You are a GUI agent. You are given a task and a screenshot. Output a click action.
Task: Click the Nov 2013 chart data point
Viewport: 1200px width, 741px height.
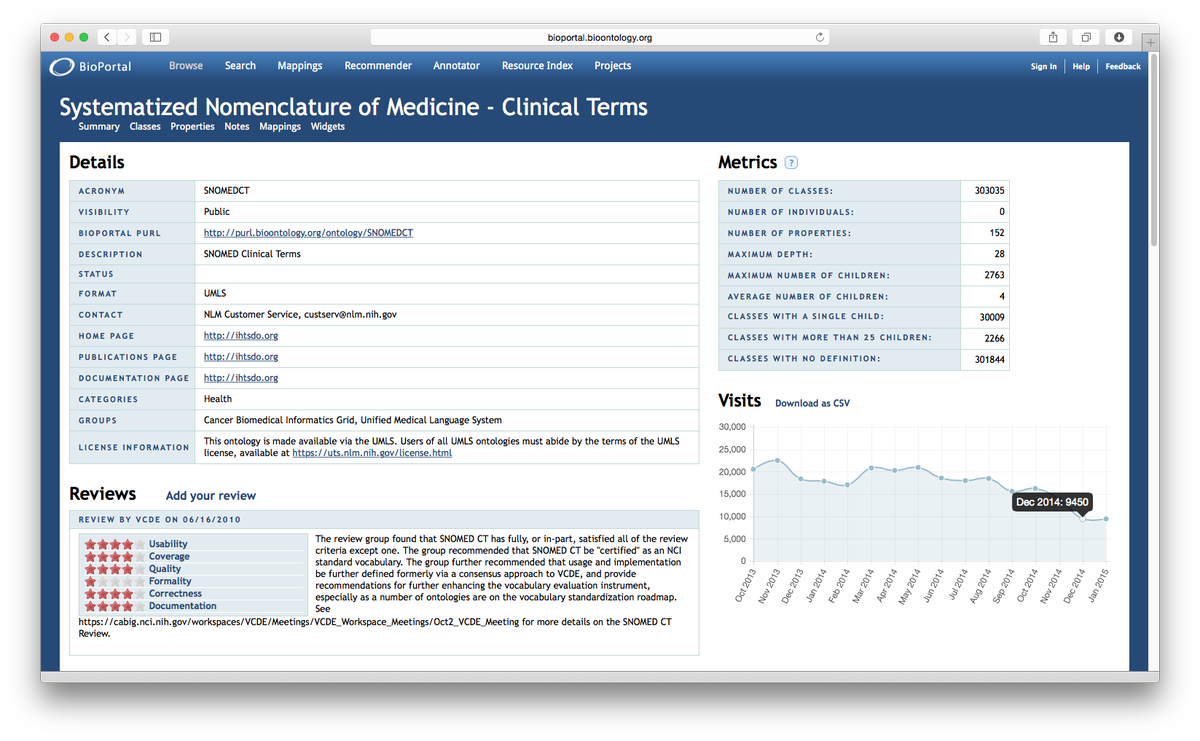click(x=777, y=460)
